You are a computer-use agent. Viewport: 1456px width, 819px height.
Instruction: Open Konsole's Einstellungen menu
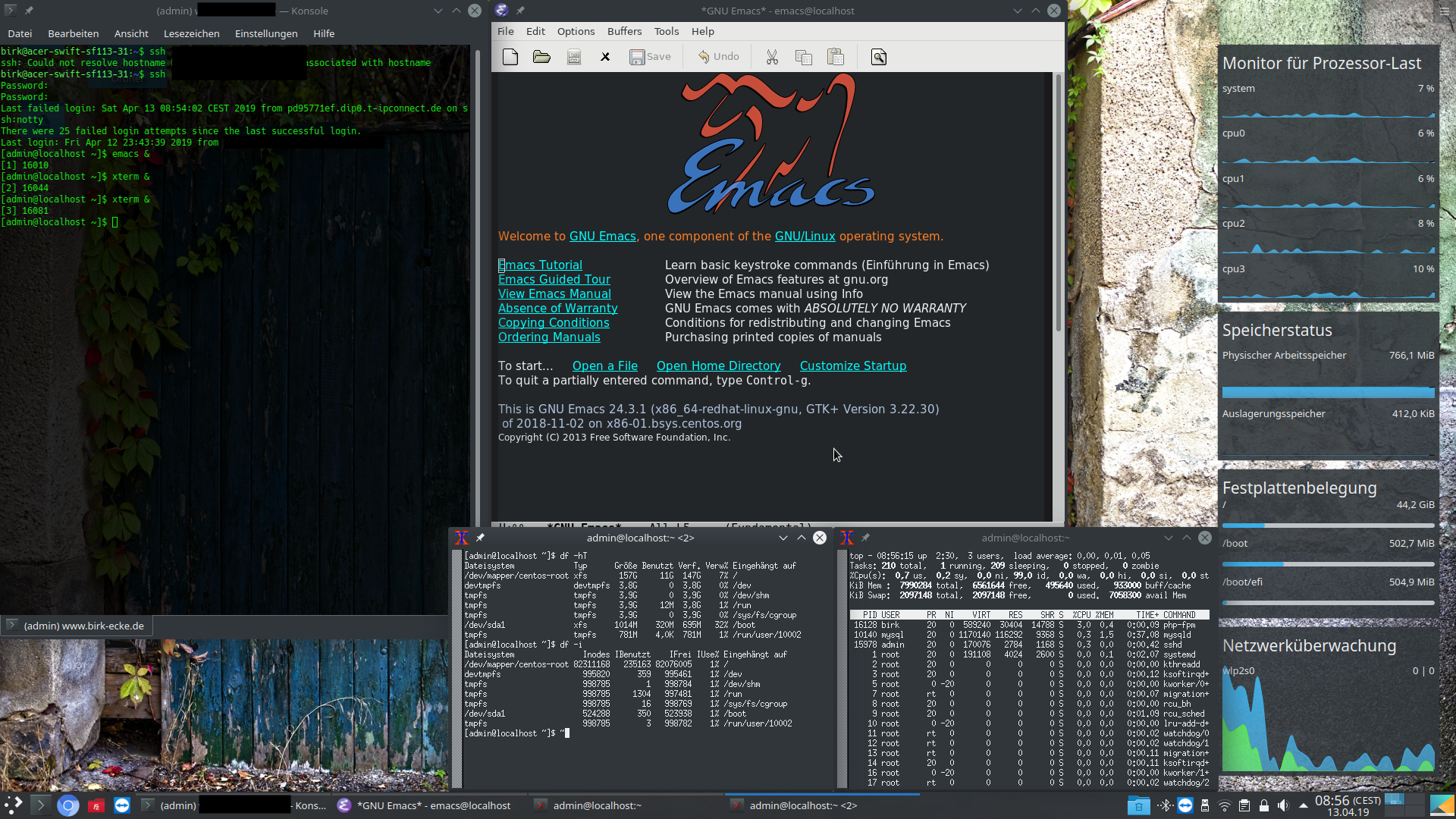[x=266, y=33]
